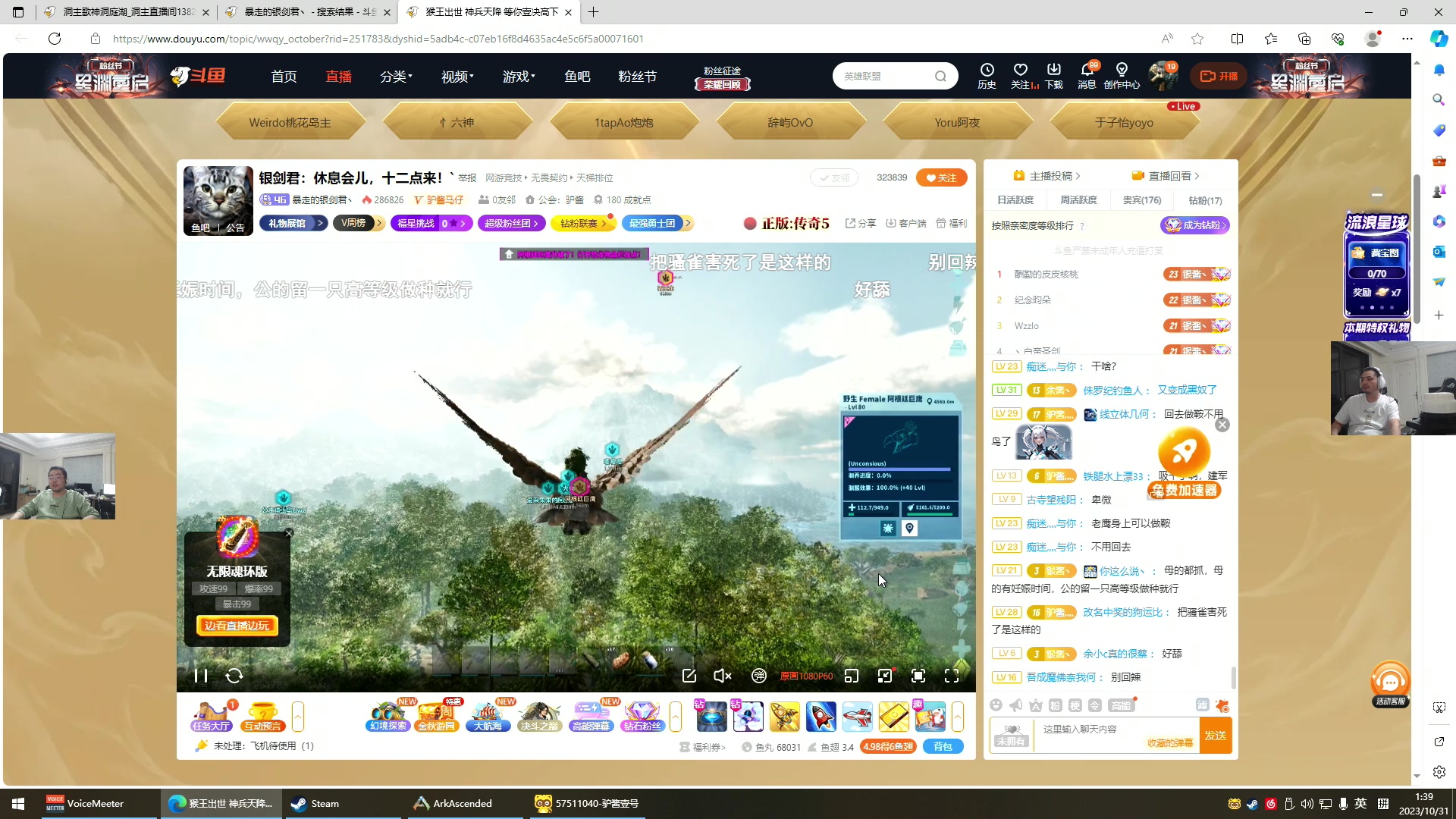Expand the 视频 video dropdown
Screen dimensions: 1456x819
click(x=457, y=76)
